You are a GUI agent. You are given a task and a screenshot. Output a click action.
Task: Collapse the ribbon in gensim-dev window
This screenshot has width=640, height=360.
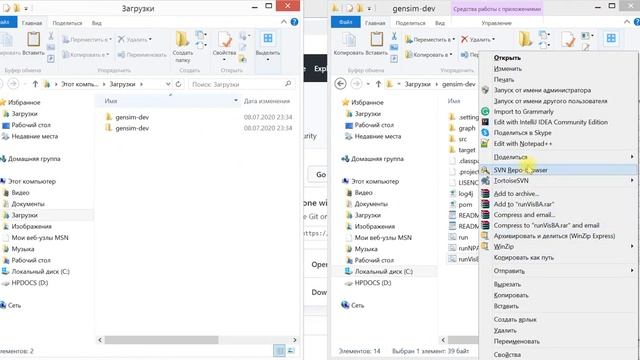click(627, 22)
